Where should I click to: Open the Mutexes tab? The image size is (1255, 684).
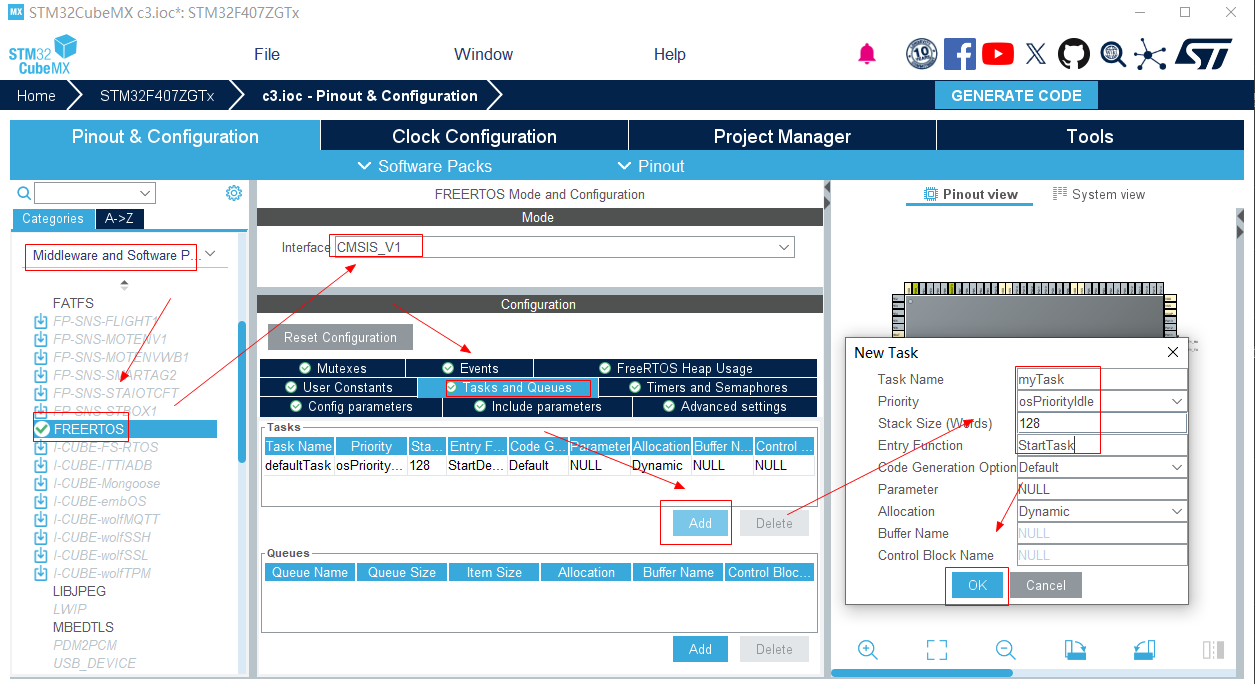click(333, 368)
